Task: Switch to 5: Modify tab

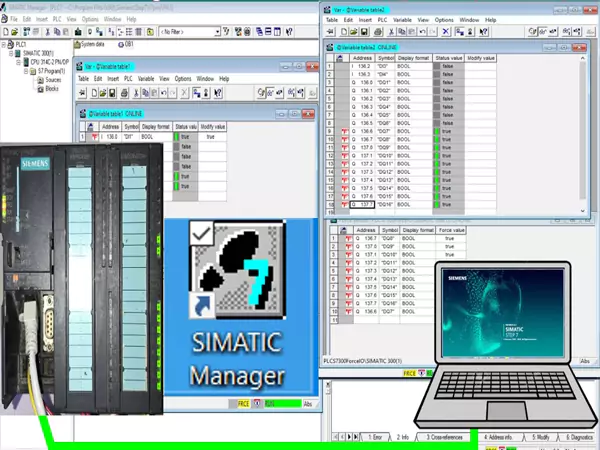Action: pyautogui.click(x=541, y=437)
